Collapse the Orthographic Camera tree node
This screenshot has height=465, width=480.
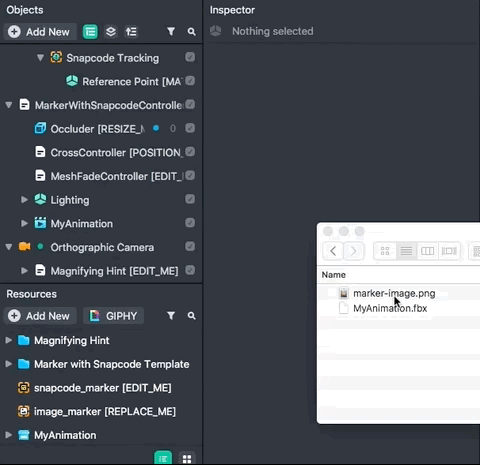coord(9,247)
